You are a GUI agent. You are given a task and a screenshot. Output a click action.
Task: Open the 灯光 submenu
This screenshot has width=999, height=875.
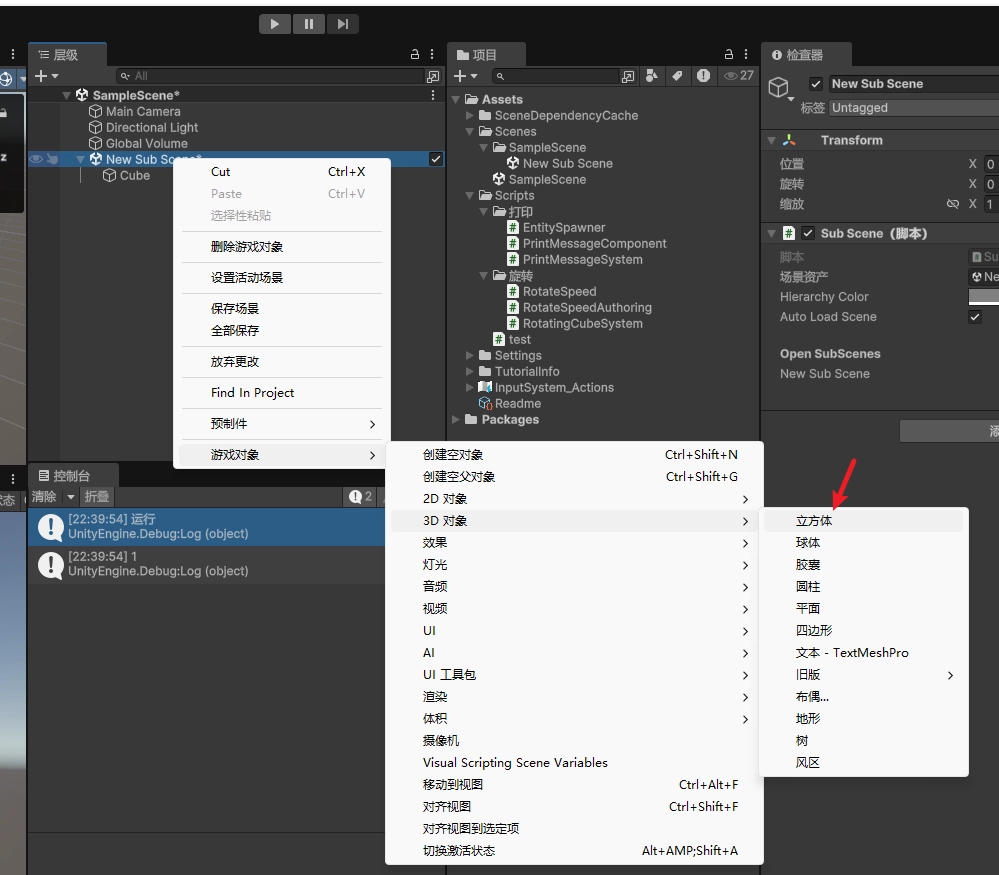tap(574, 565)
